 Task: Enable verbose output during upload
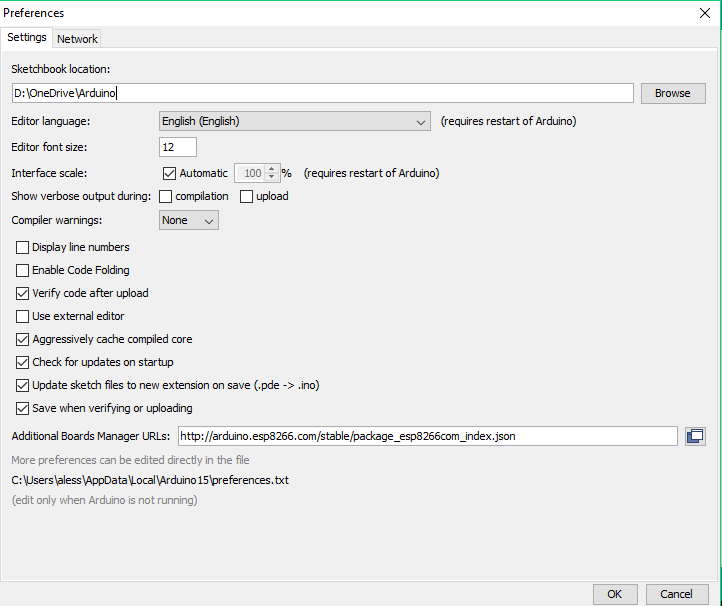point(246,197)
